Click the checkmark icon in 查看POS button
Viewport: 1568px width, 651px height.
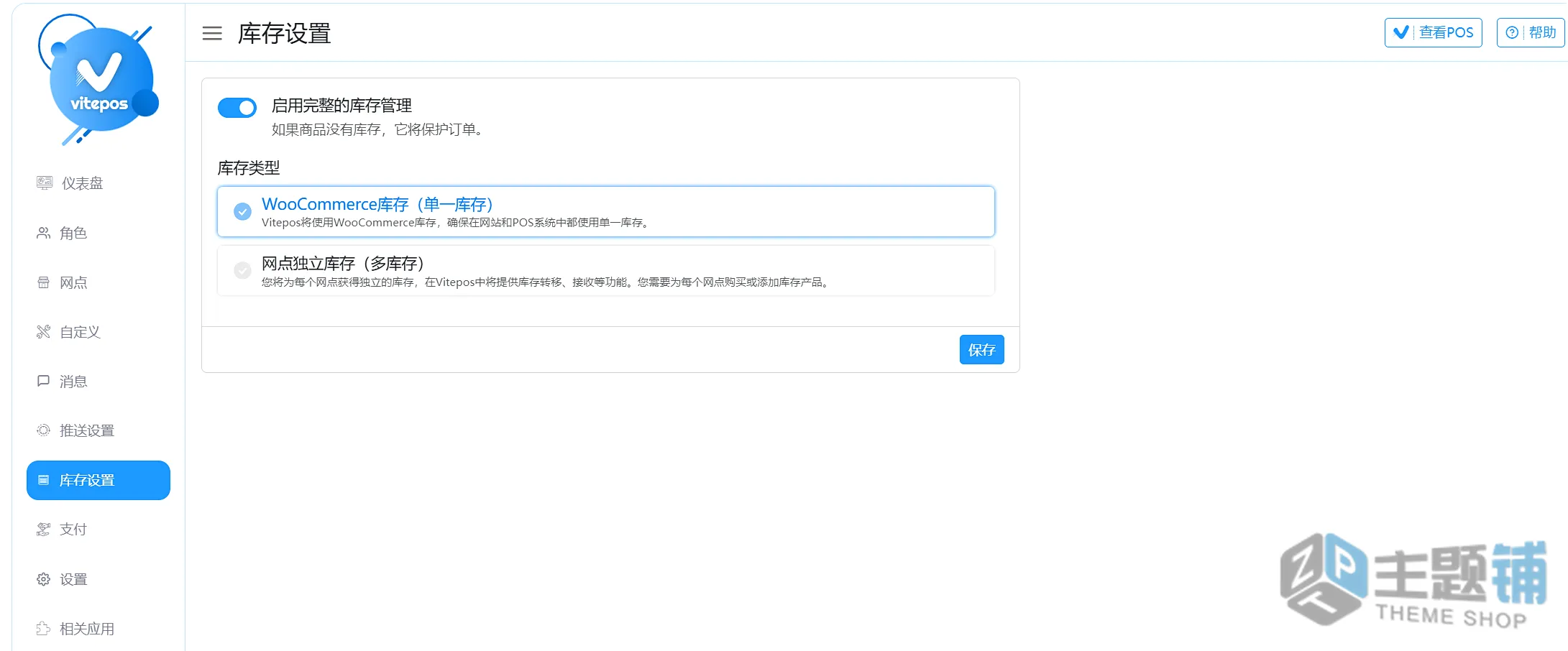point(1401,32)
